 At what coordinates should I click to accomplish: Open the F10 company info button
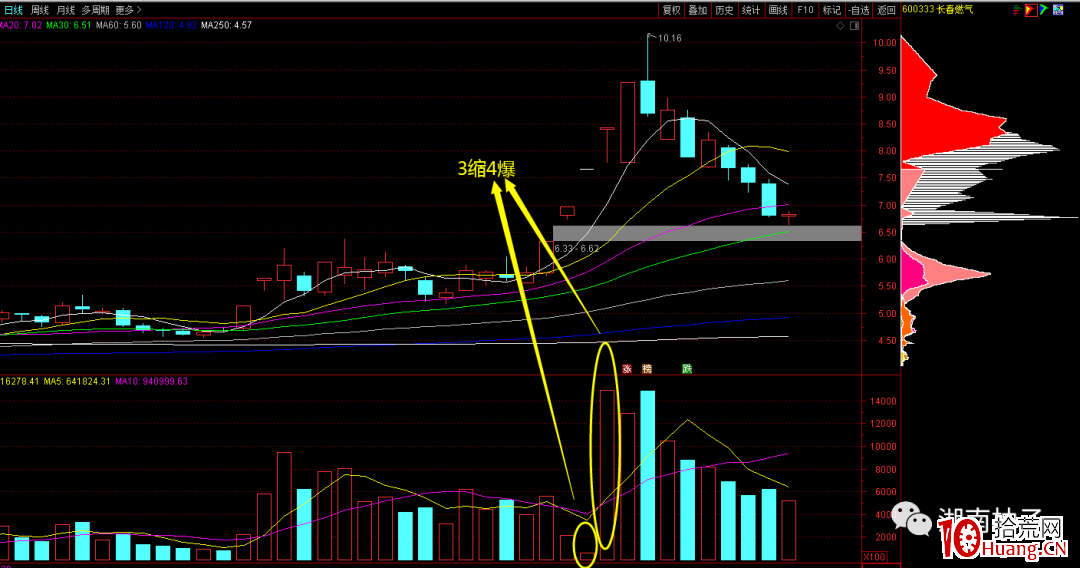(805, 10)
